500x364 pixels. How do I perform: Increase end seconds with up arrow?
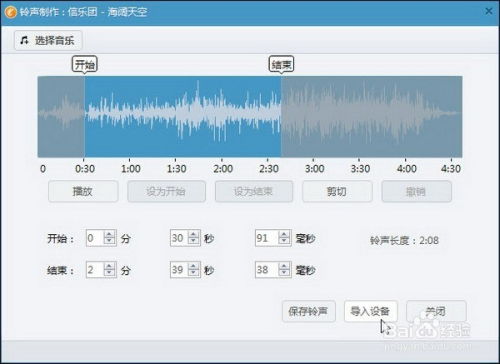click(194, 266)
